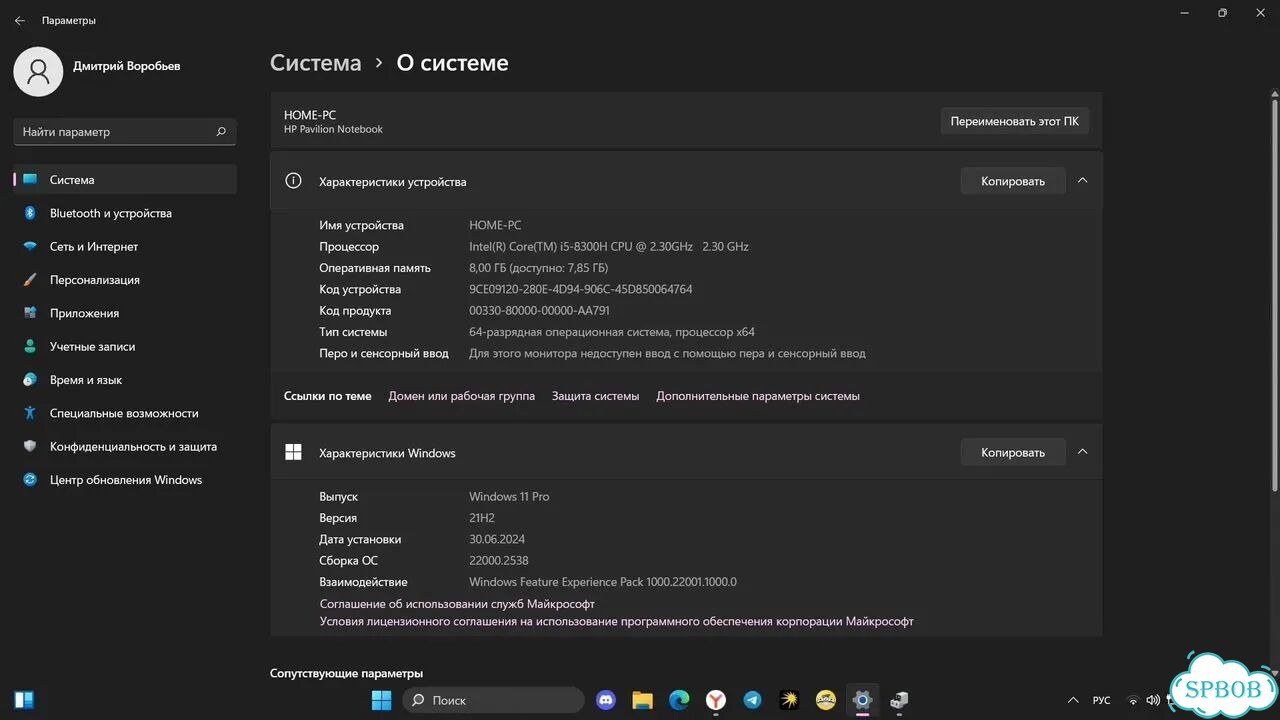1280x720 pixels.
Task: Open the volume speaker tray icon
Action: 1153,700
